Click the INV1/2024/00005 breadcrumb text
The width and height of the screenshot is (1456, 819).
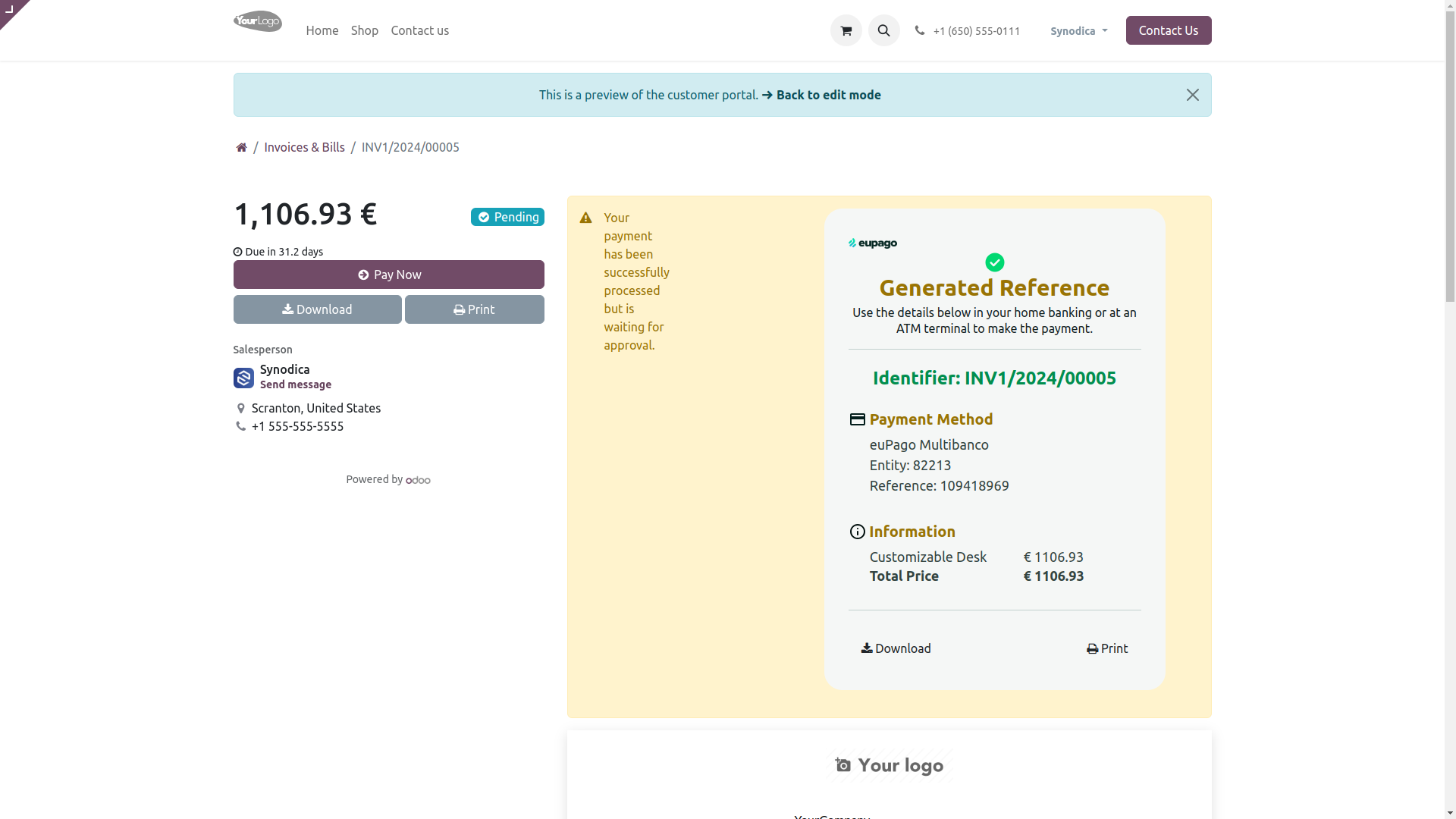click(x=410, y=147)
